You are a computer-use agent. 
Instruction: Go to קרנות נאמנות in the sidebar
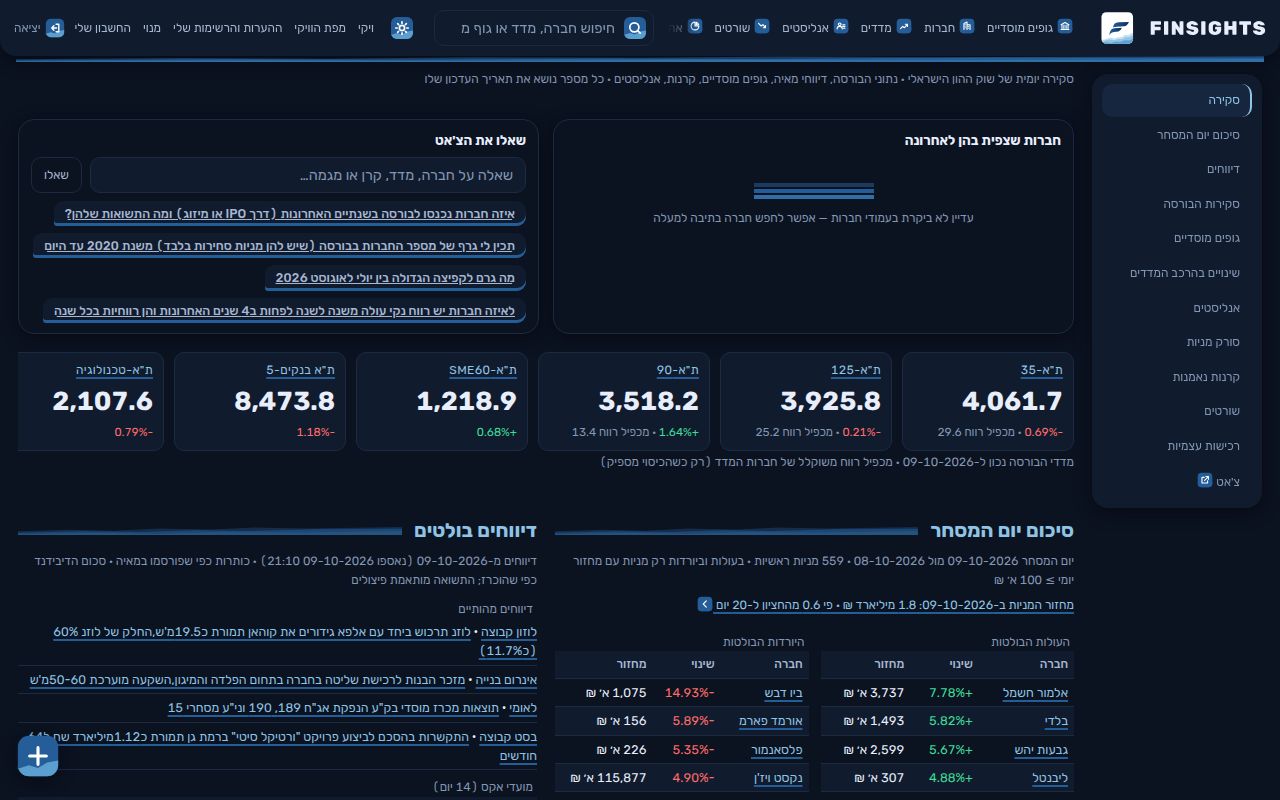(1177, 377)
